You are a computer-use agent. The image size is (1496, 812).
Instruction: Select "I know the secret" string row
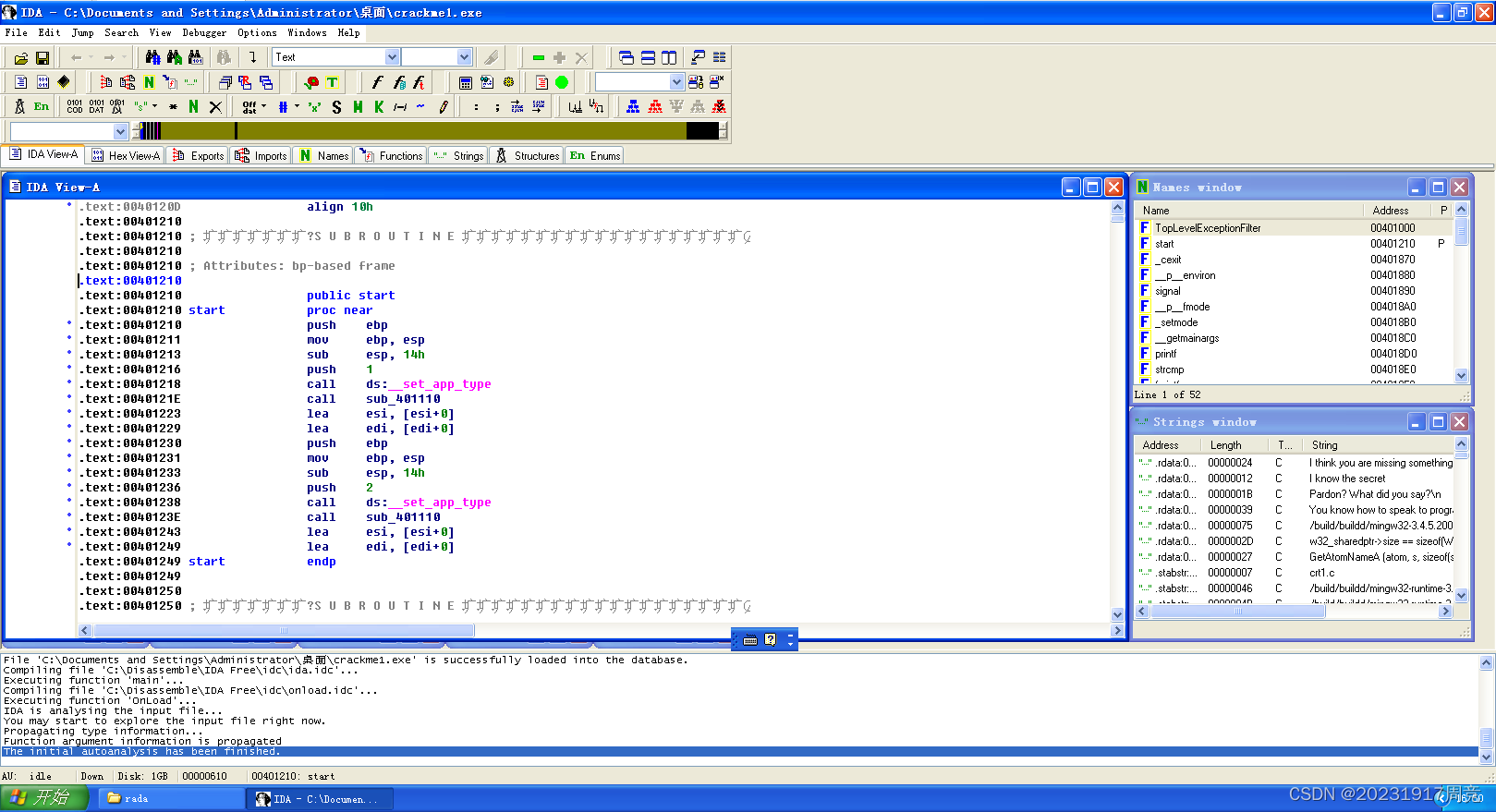pyautogui.click(x=1295, y=479)
